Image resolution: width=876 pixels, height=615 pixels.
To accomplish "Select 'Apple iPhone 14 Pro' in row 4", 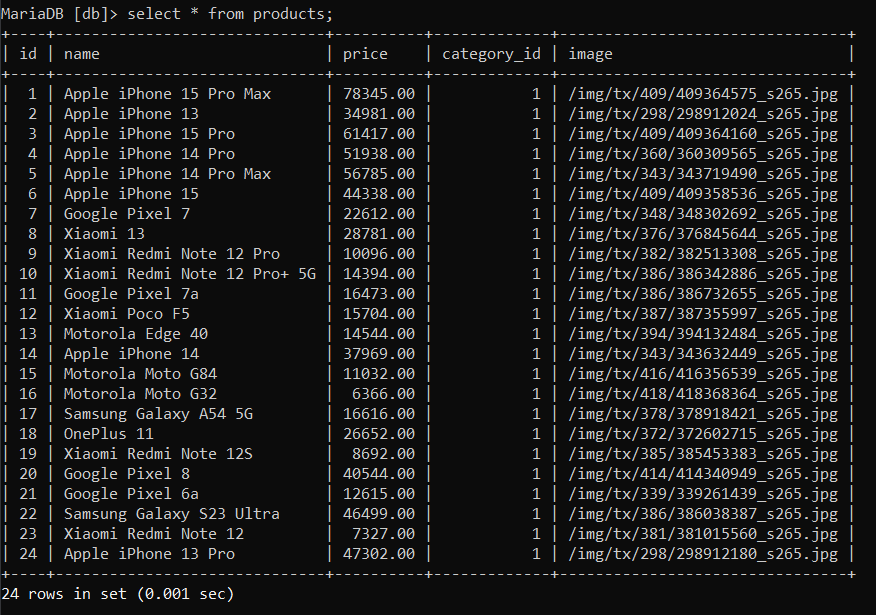I will [x=149, y=154].
